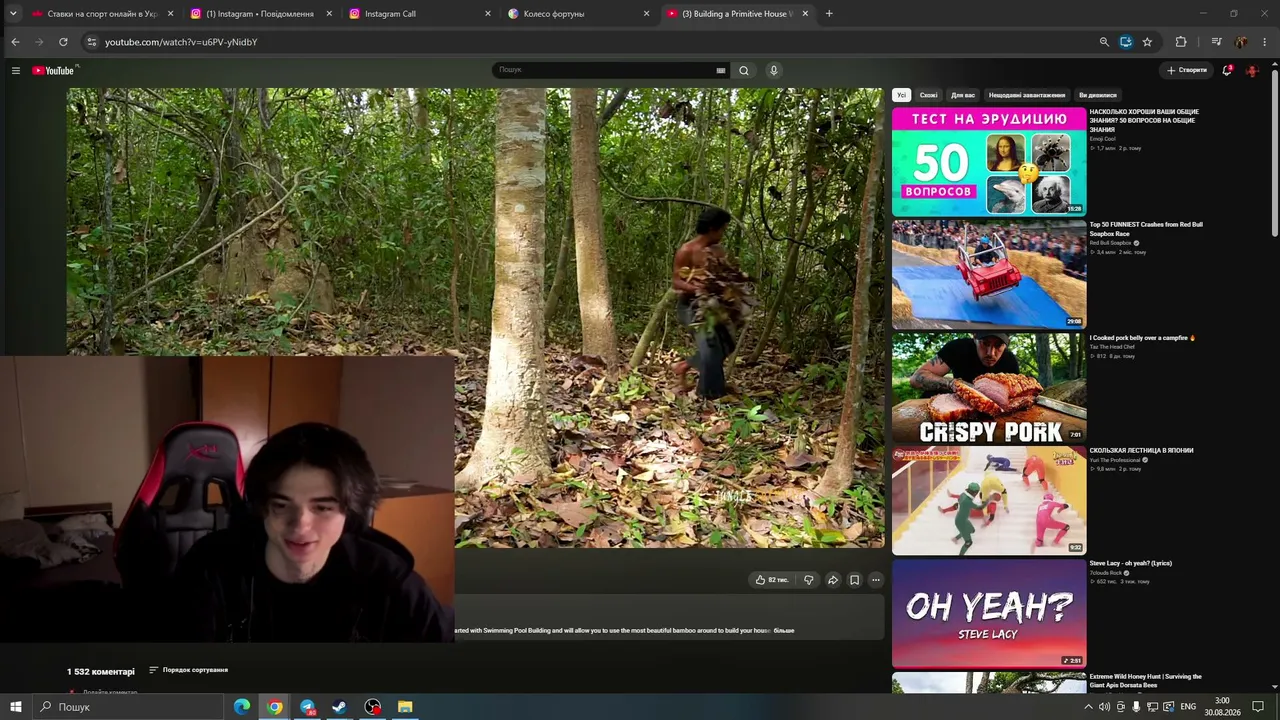The image size is (1280, 720).
Task: Like the video with 82 тис. likes
Action: [x=772, y=580]
